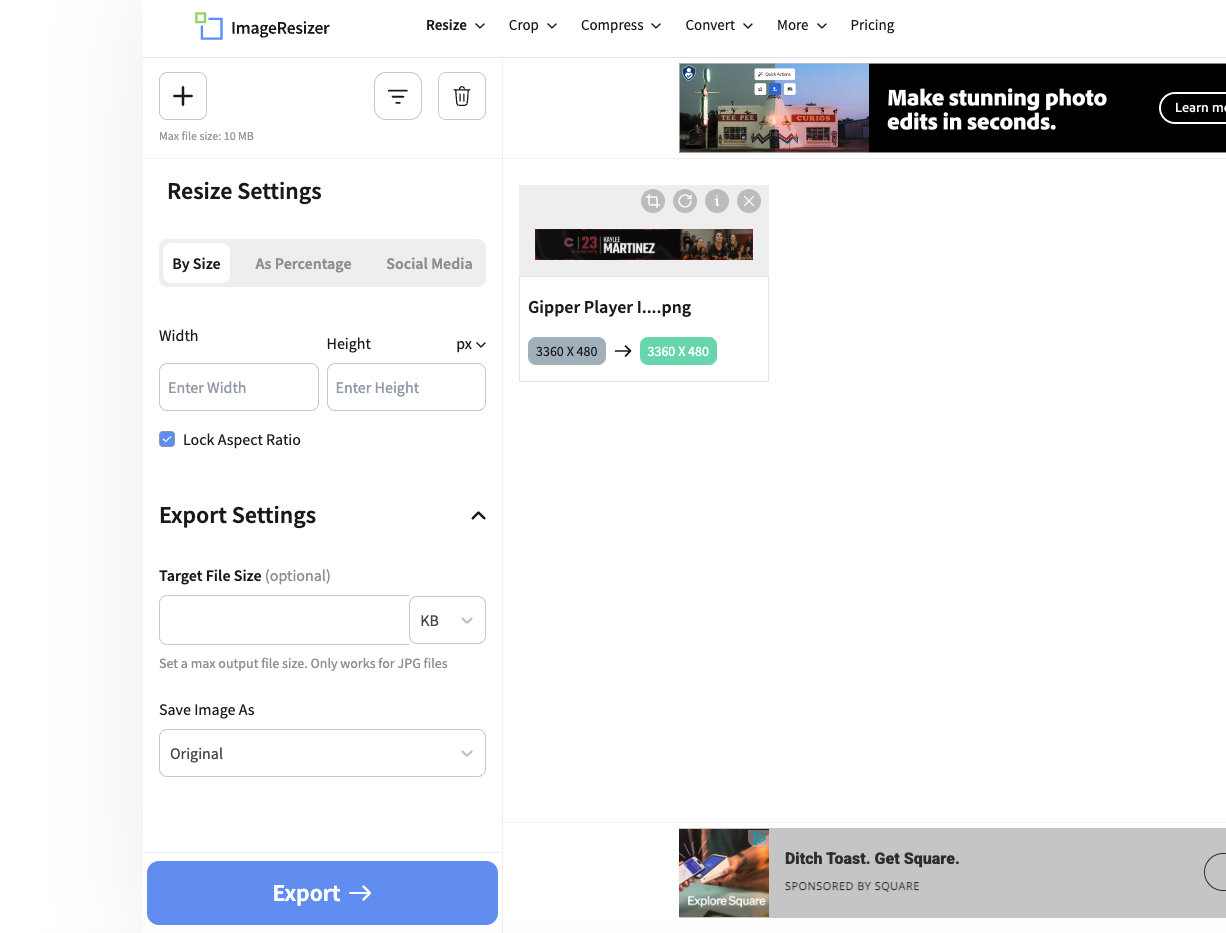Click the ImageResizer logo
1226x933 pixels.
(262, 27)
